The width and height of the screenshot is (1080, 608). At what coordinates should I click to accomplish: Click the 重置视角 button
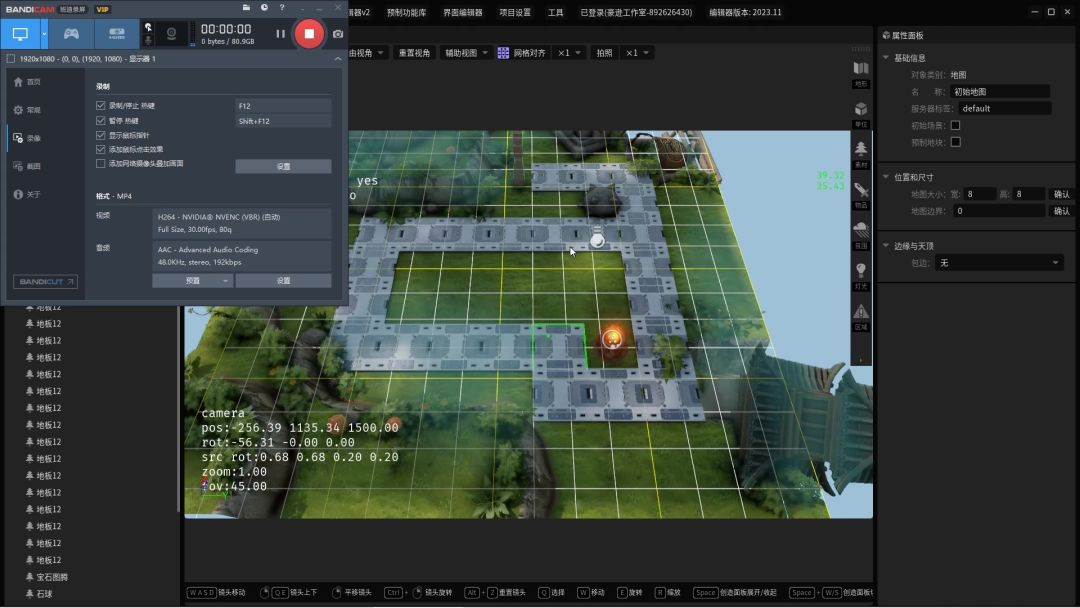coord(414,53)
